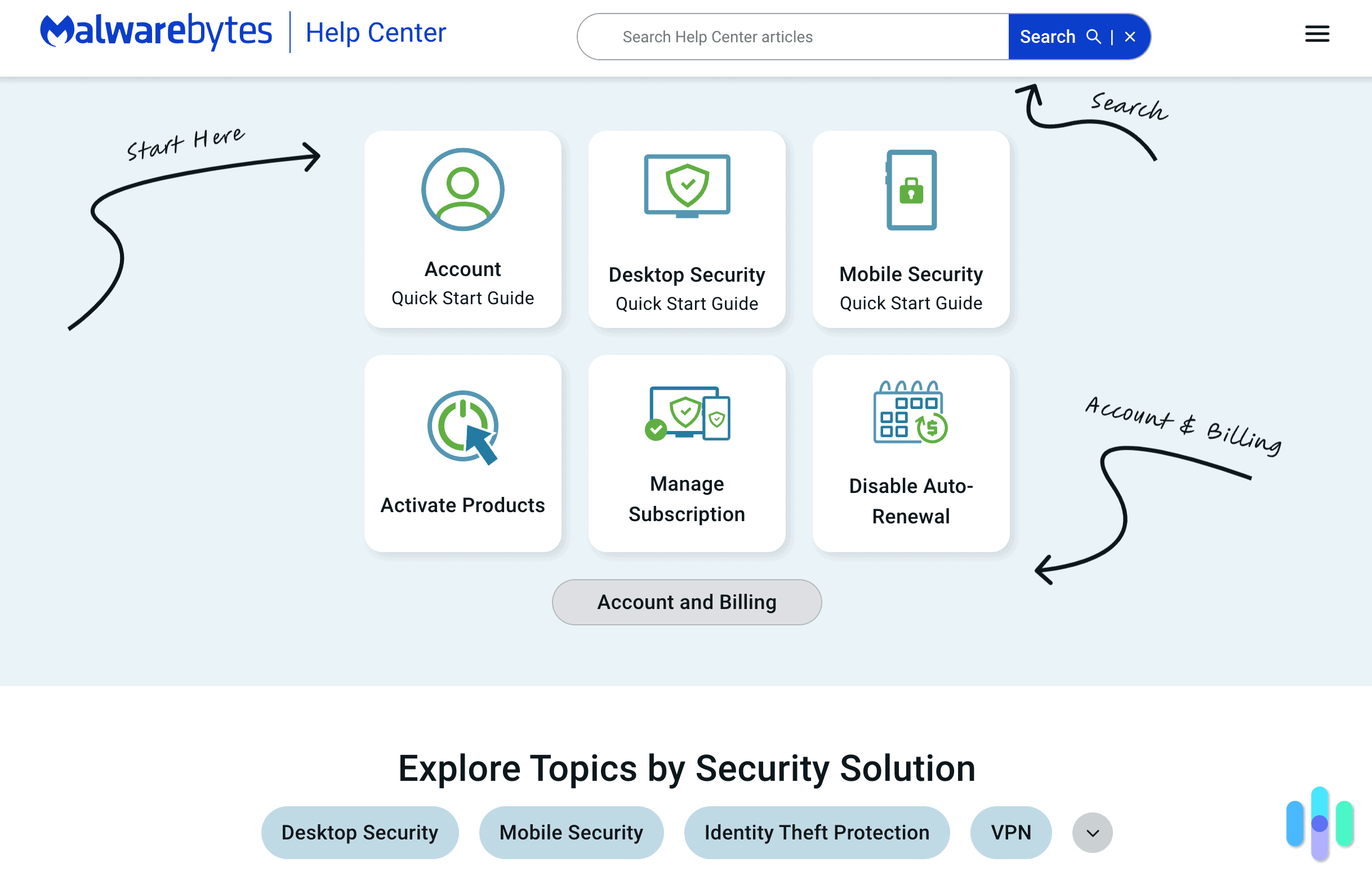Viewport: 1372px width, 880px height.
Task: Select the Desktop Security topic button
Action: pyautogui.click(x=360, y=831)
